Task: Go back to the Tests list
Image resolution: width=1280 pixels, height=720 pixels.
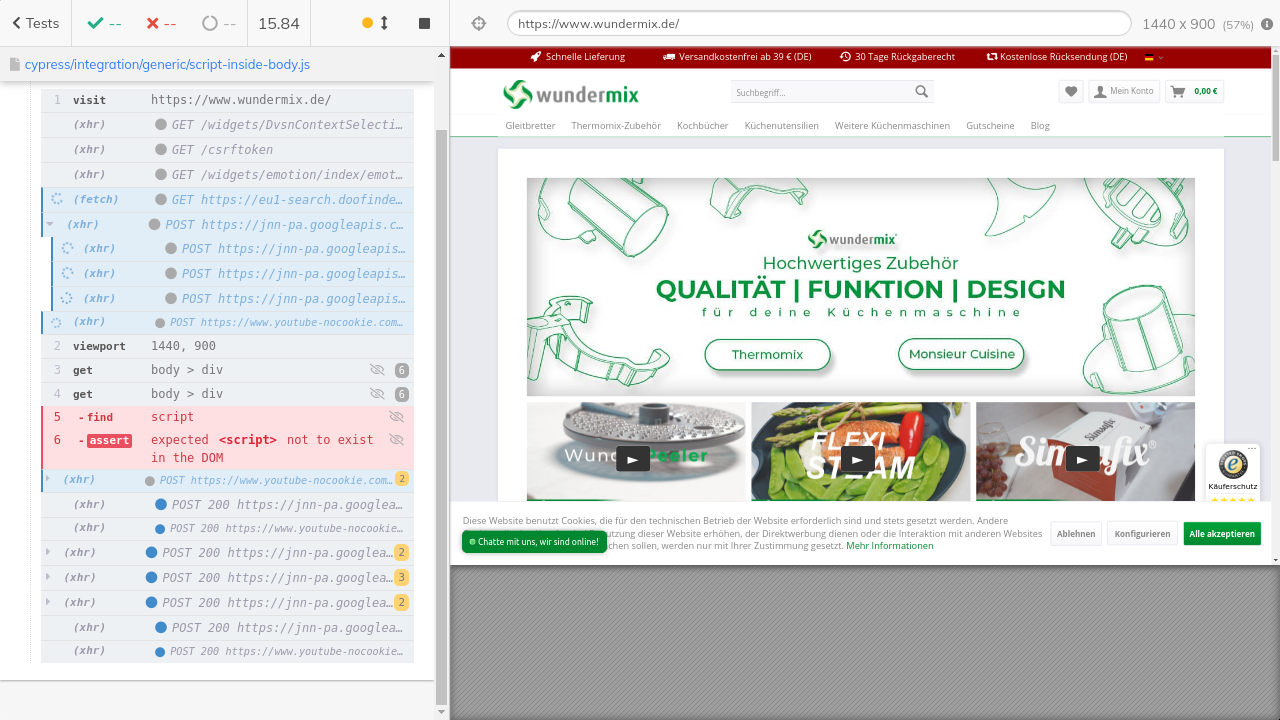Action: pyautogui.click(x=35, y=23)
